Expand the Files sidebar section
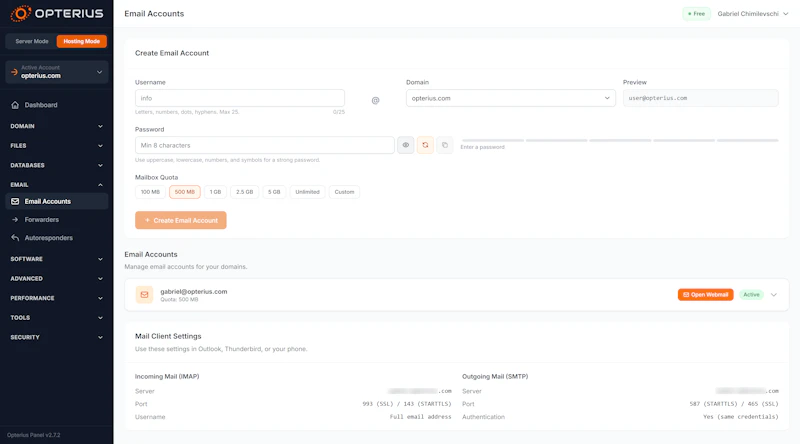 click(x=57, y=146)
